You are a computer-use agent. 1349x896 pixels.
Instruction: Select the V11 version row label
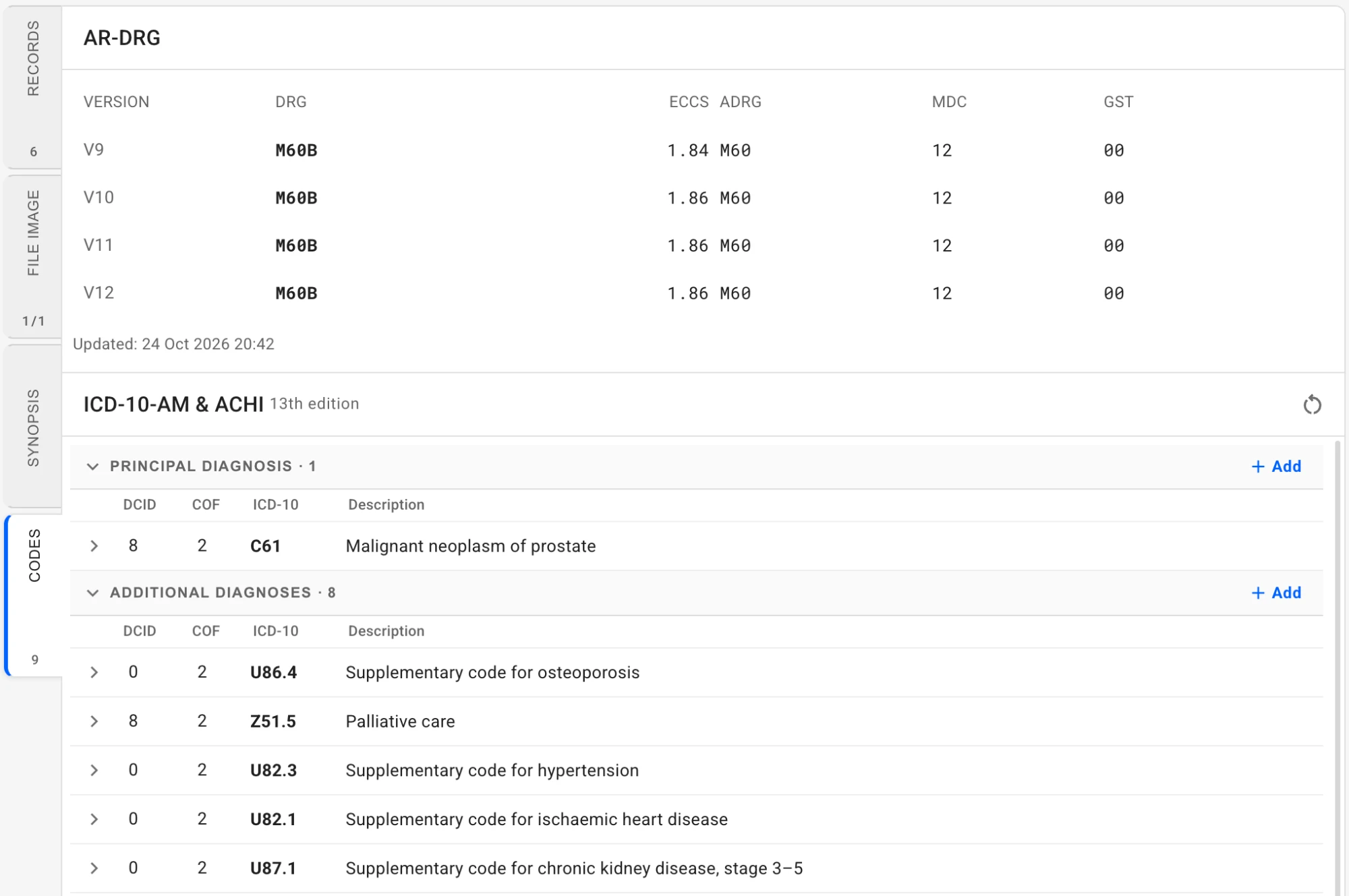point(98,245)
